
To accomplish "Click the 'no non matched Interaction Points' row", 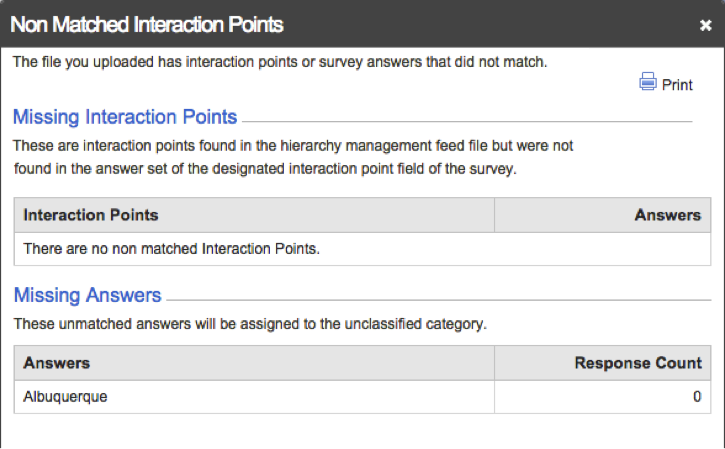I will pyautogui.click(x=362, y=249).
